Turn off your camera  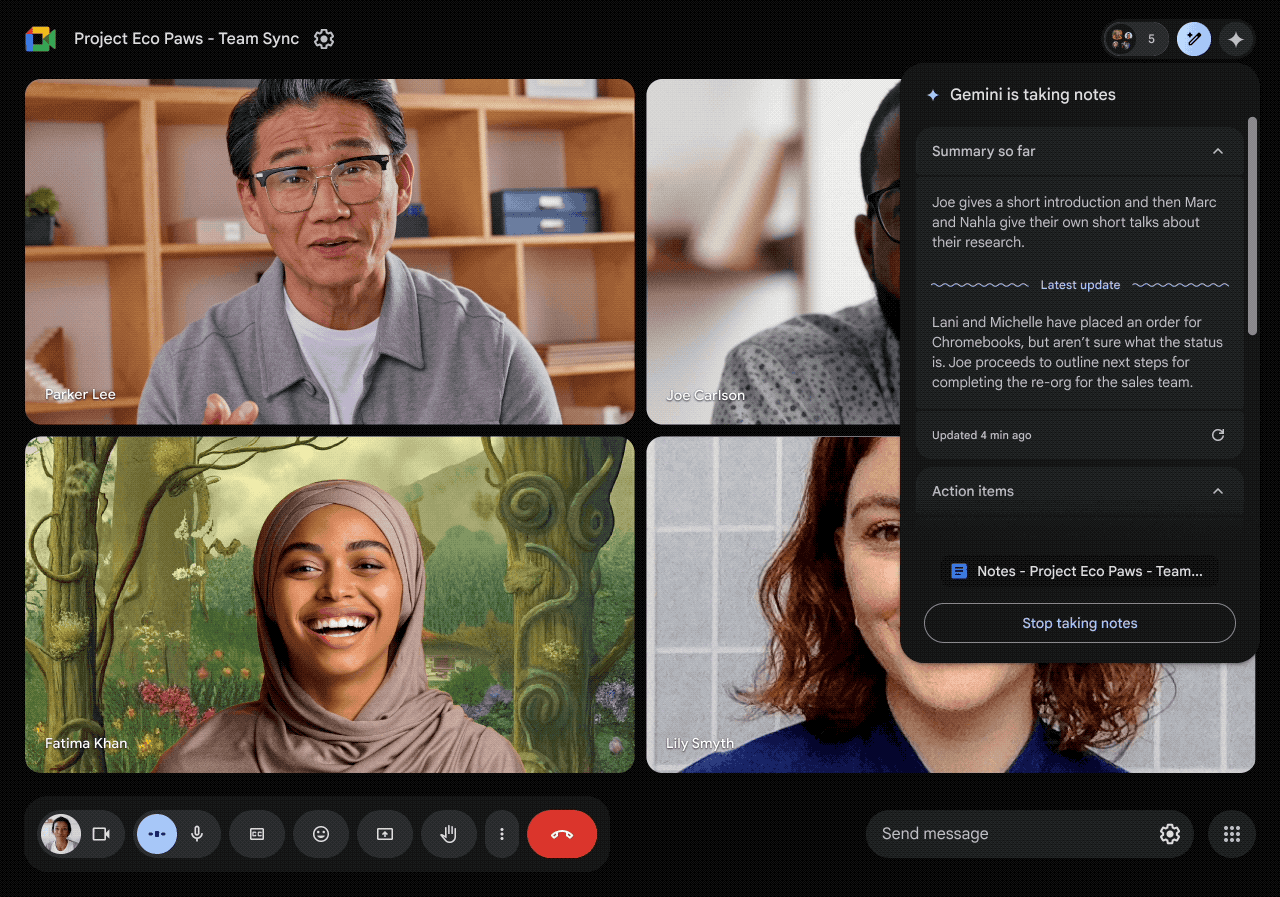point(103,833)
